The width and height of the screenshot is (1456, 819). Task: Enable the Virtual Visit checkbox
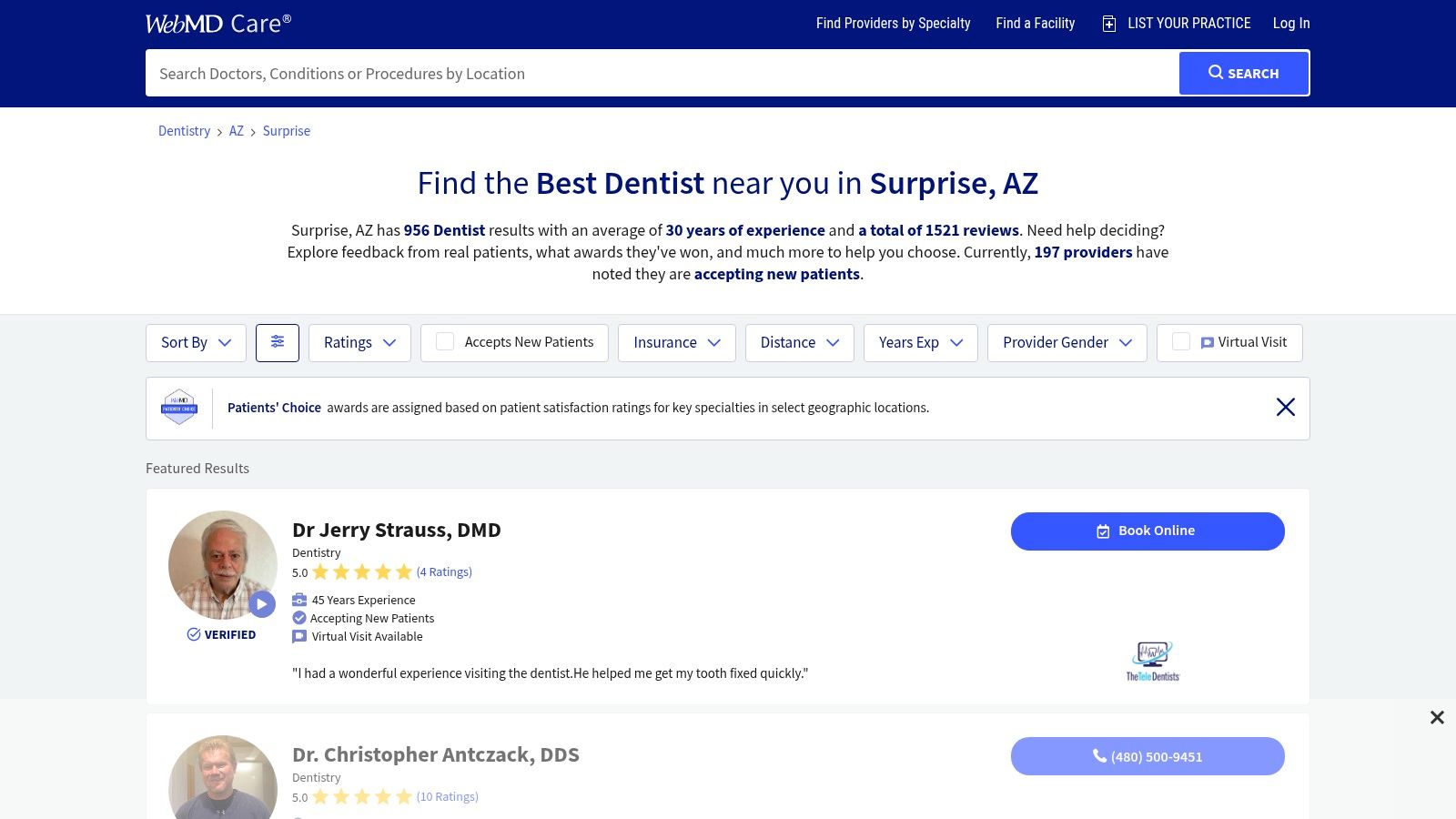point(1181,342)
